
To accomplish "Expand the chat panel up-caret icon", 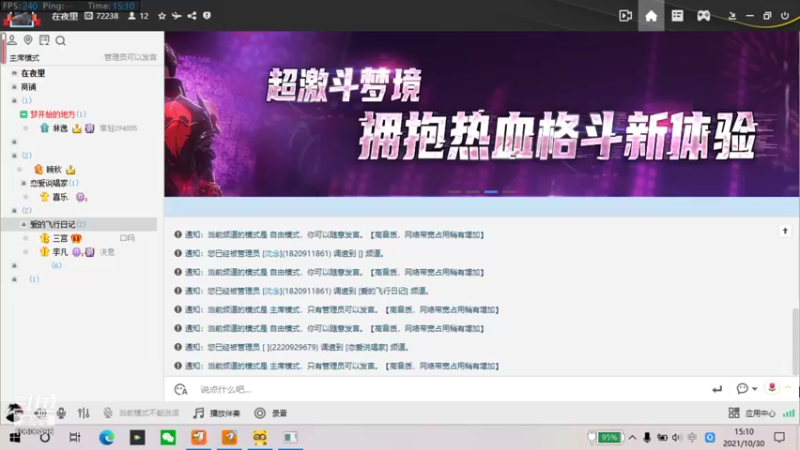I will (x=788, y=388).
